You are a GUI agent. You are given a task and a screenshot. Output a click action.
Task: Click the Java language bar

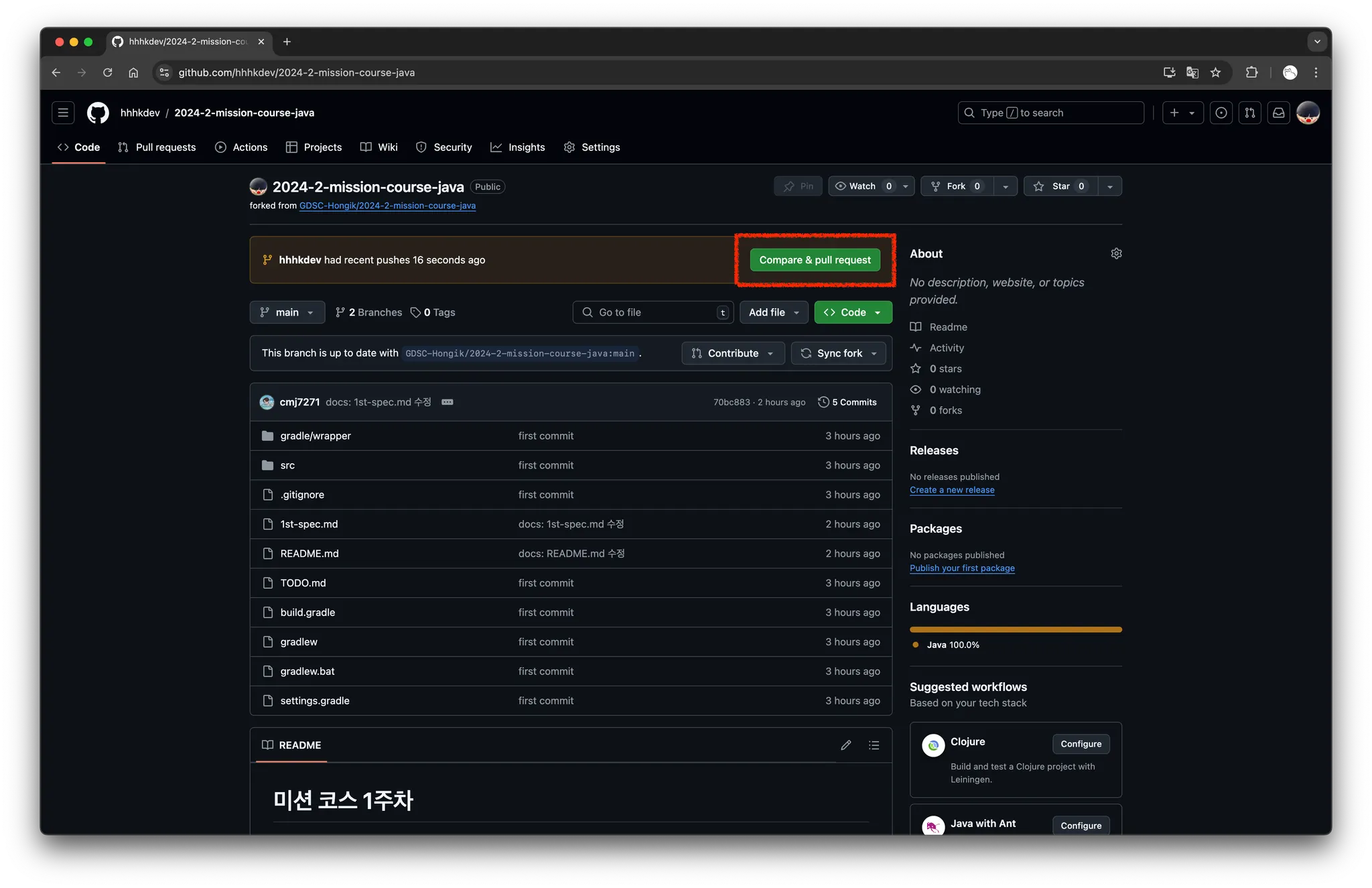(x=1016, y=629)
